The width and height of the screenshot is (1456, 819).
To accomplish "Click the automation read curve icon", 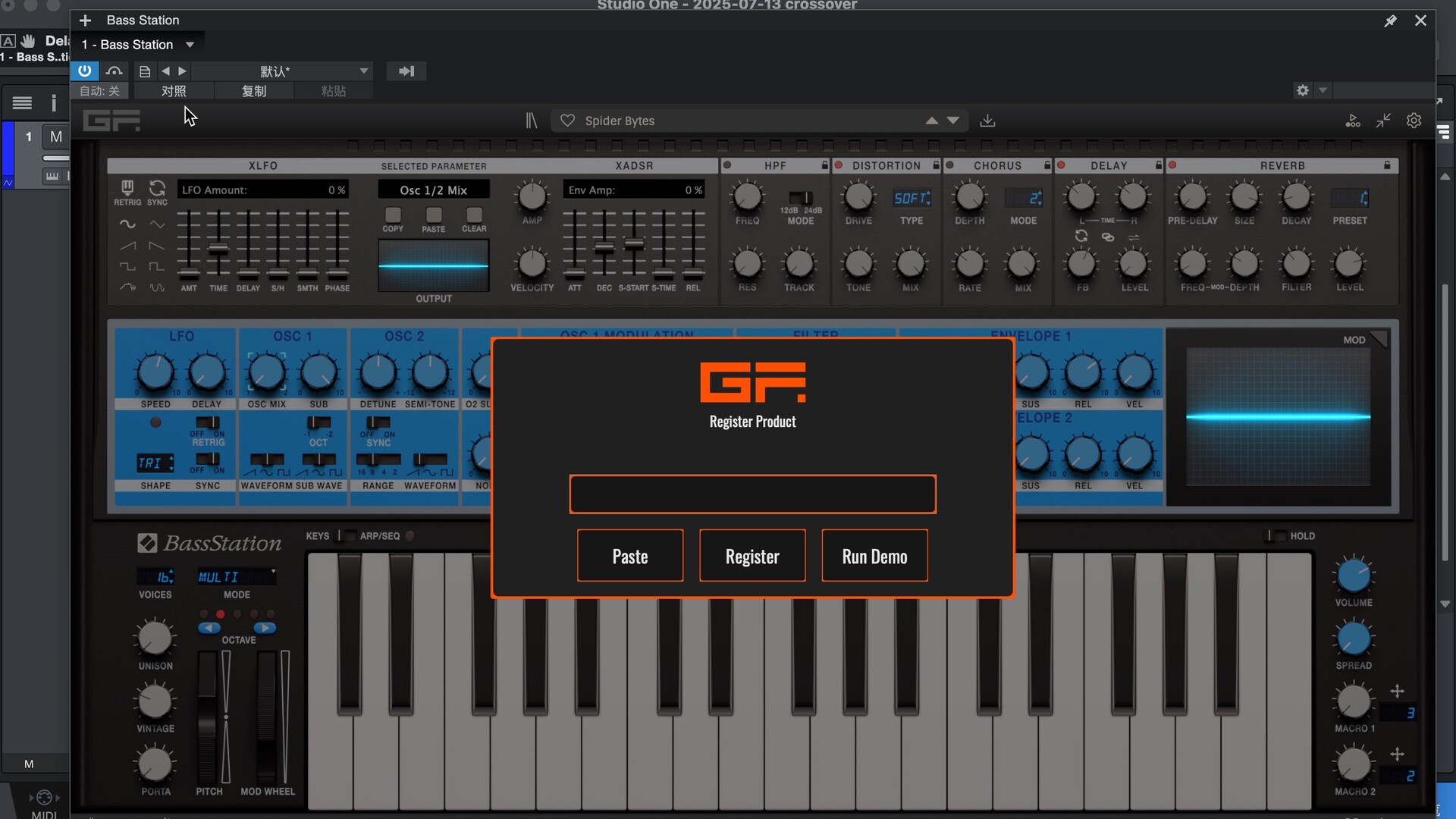I will coord(114,71).
